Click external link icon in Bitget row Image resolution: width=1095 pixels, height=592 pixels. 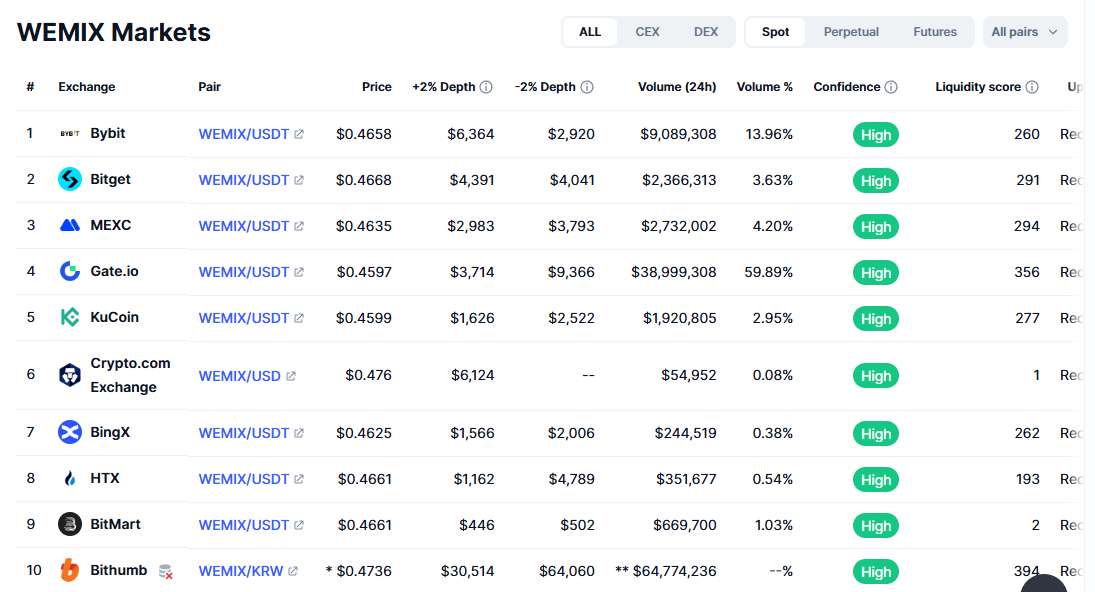[299, 180]
